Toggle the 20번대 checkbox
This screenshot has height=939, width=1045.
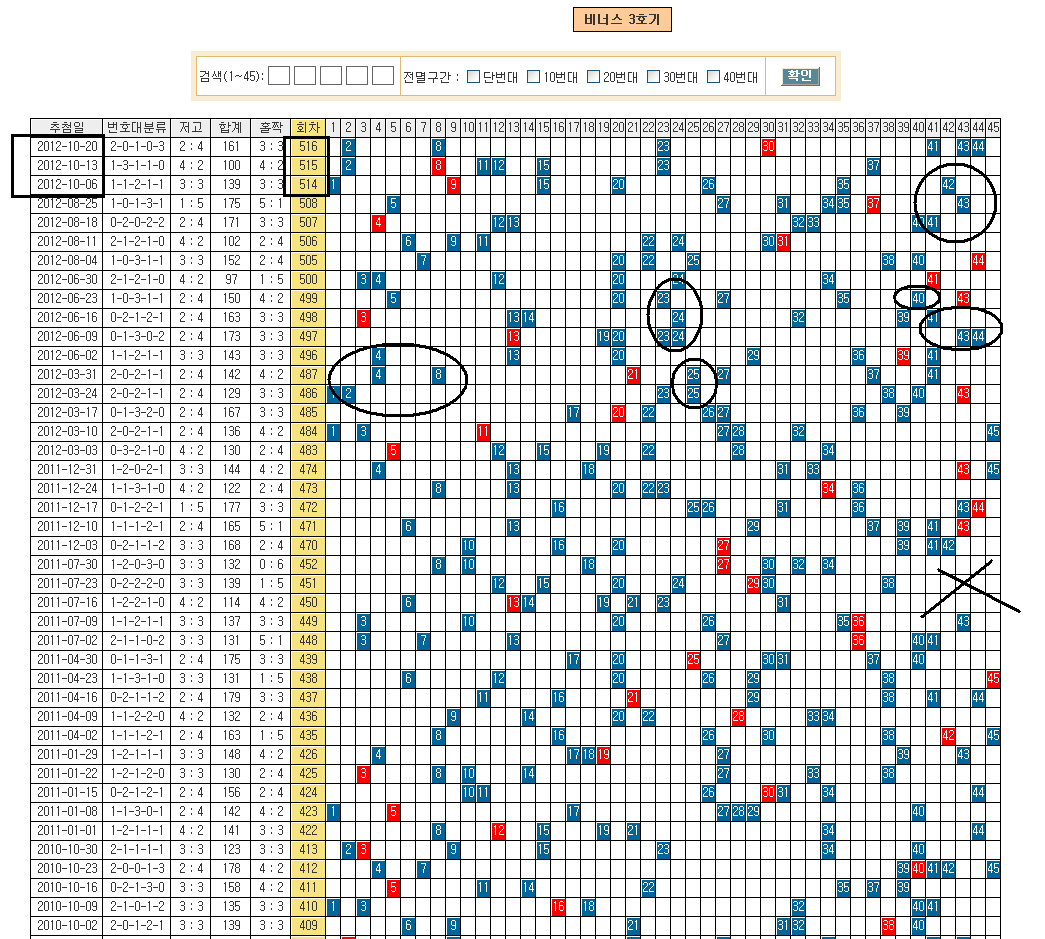click(x=594, y=77)
